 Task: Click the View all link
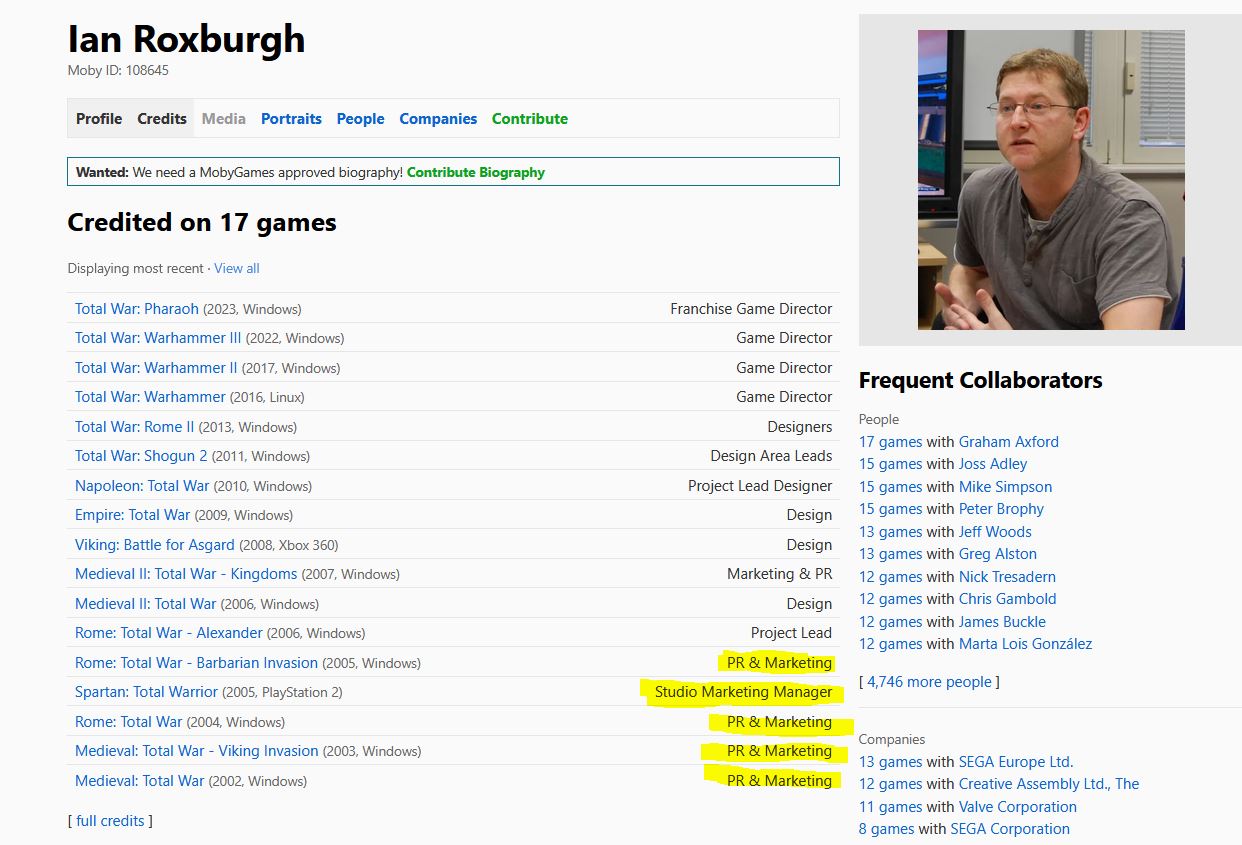point(237,268)
